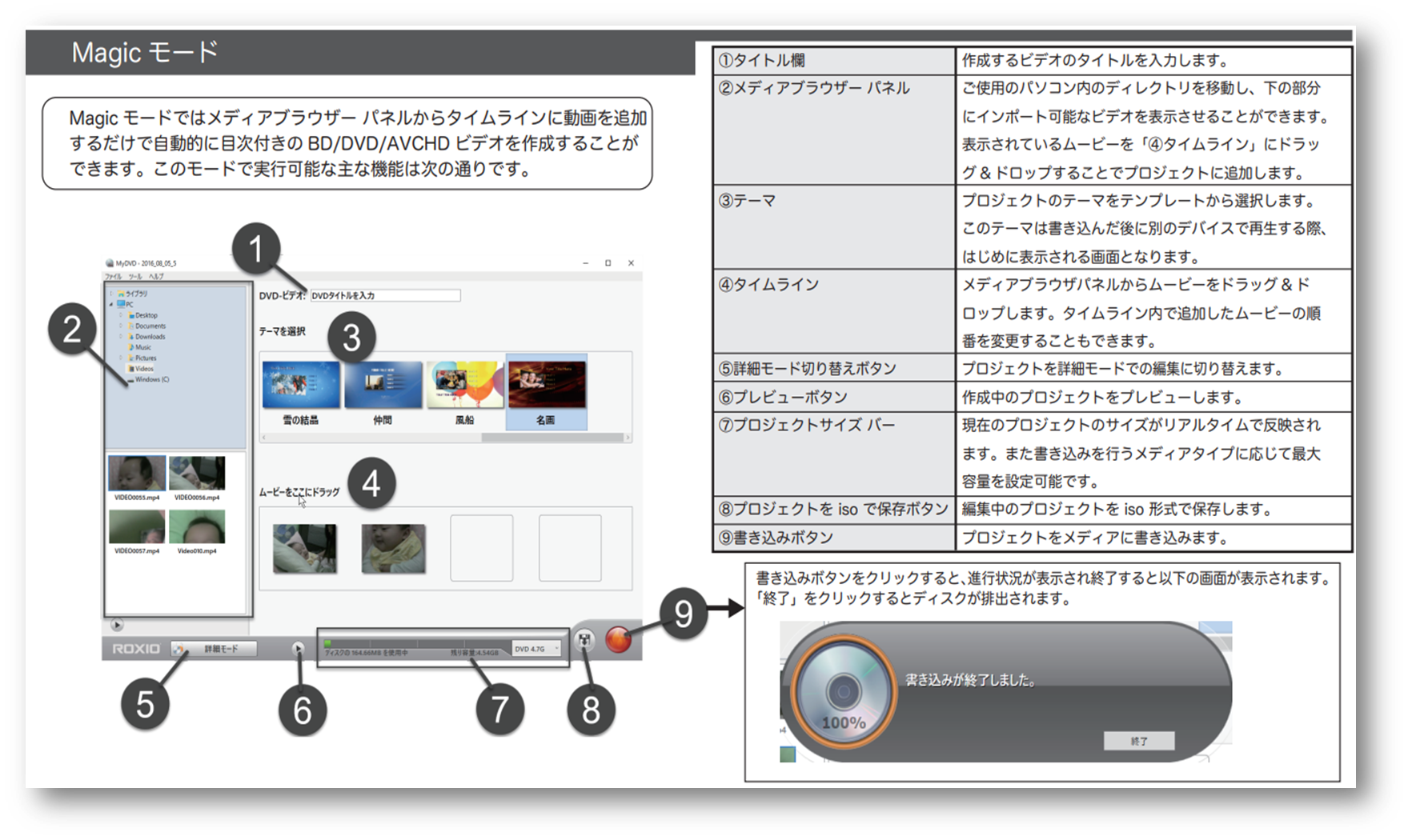Click the project preview play button

click(x=298, y=649)
